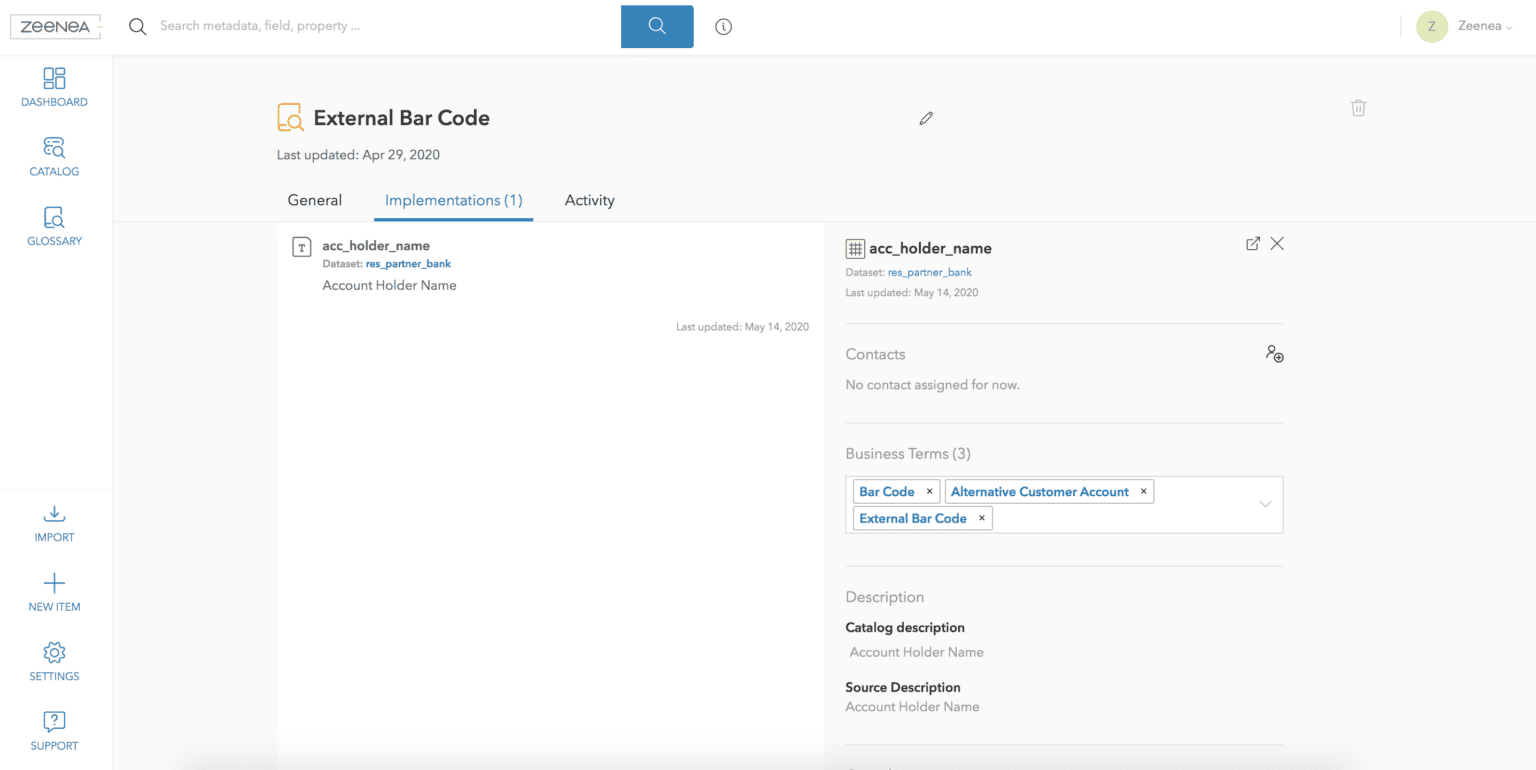The width and height of the screenshot is (1536, 770).
Task: Add a contact with person-plus icon
Action: point(1274,354)
